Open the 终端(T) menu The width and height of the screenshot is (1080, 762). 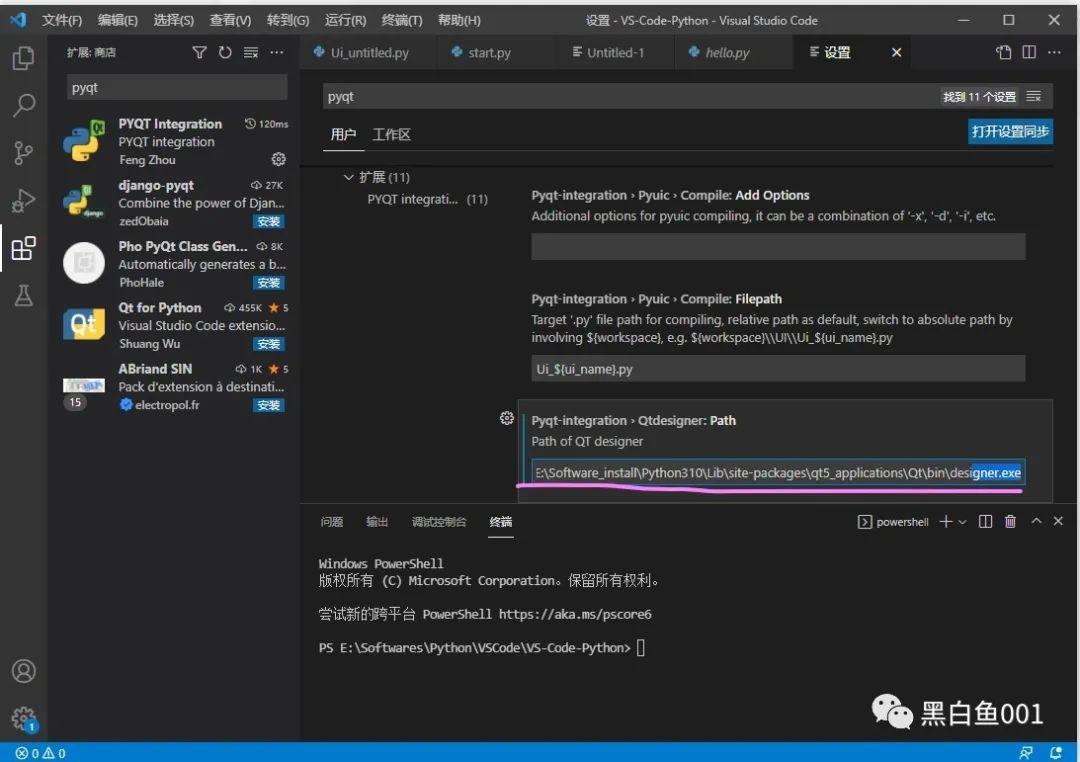click(402, 20)
